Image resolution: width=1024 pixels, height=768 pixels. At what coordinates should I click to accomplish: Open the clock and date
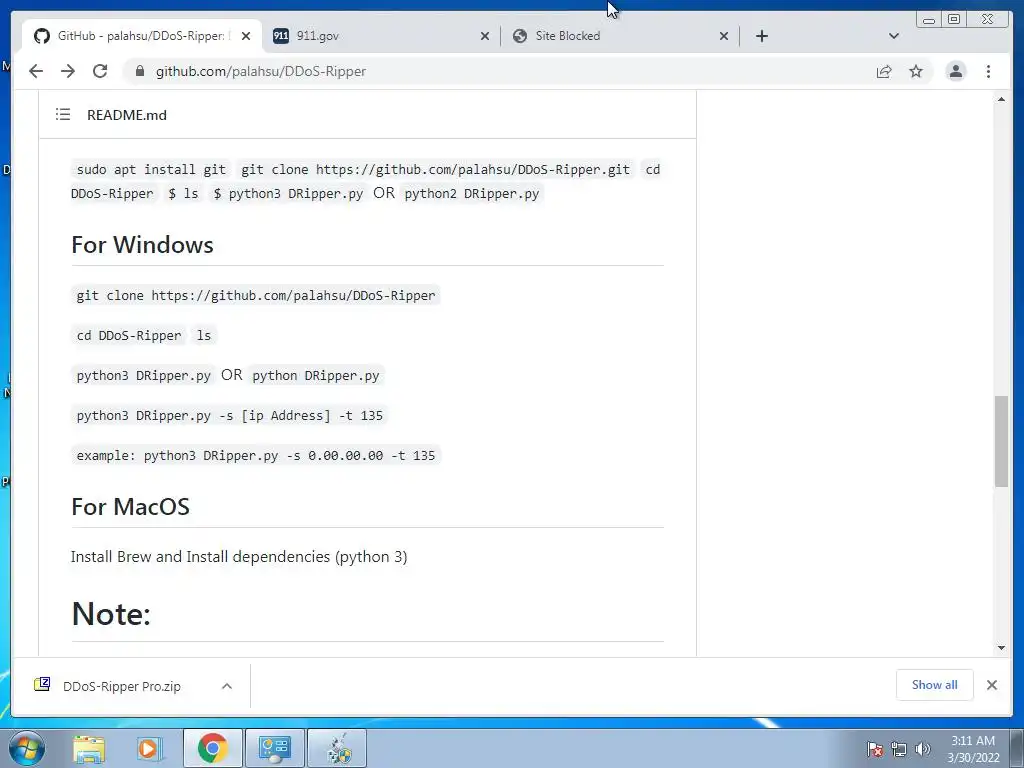click(973, 749)
